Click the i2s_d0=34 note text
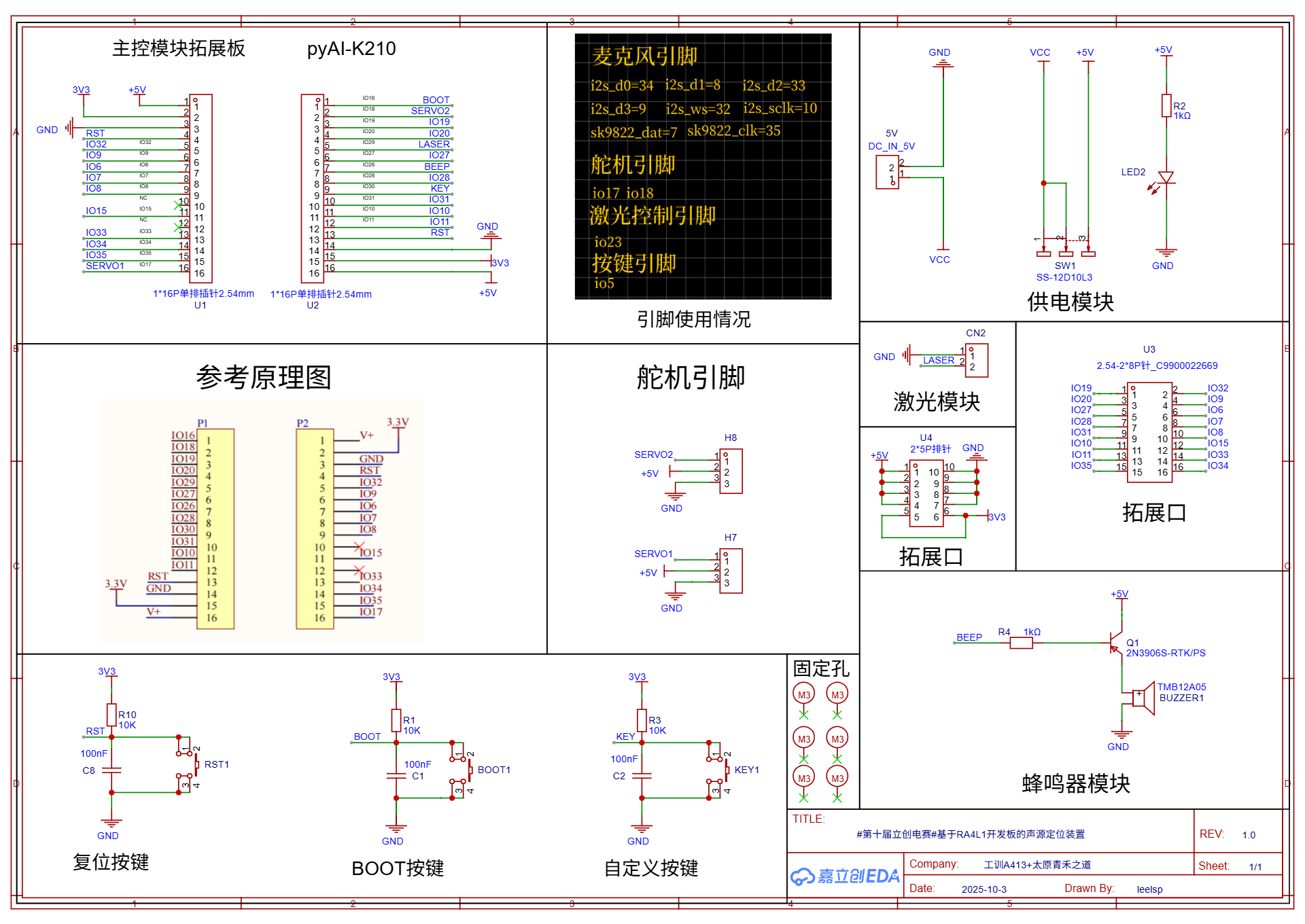The image size is (1305, 924). [x=621, y=86]
